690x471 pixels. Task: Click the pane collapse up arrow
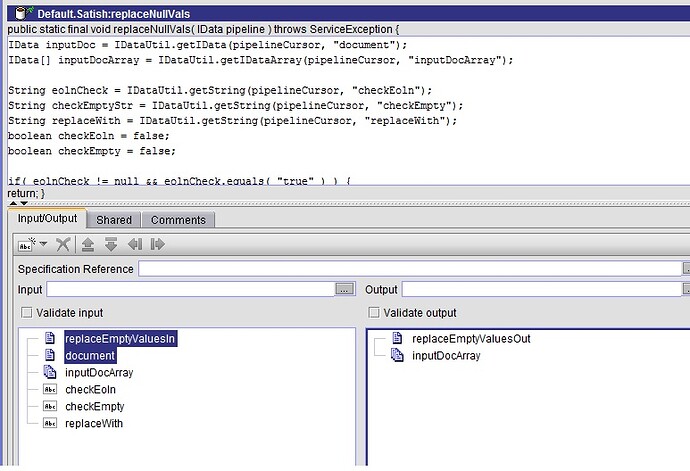tap(13, 203)
